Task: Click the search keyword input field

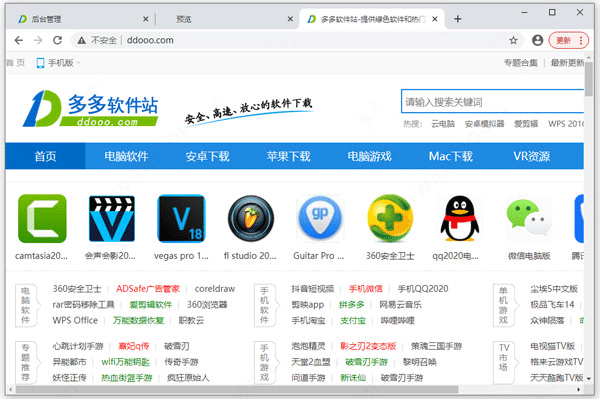Action: click(492, 102)
